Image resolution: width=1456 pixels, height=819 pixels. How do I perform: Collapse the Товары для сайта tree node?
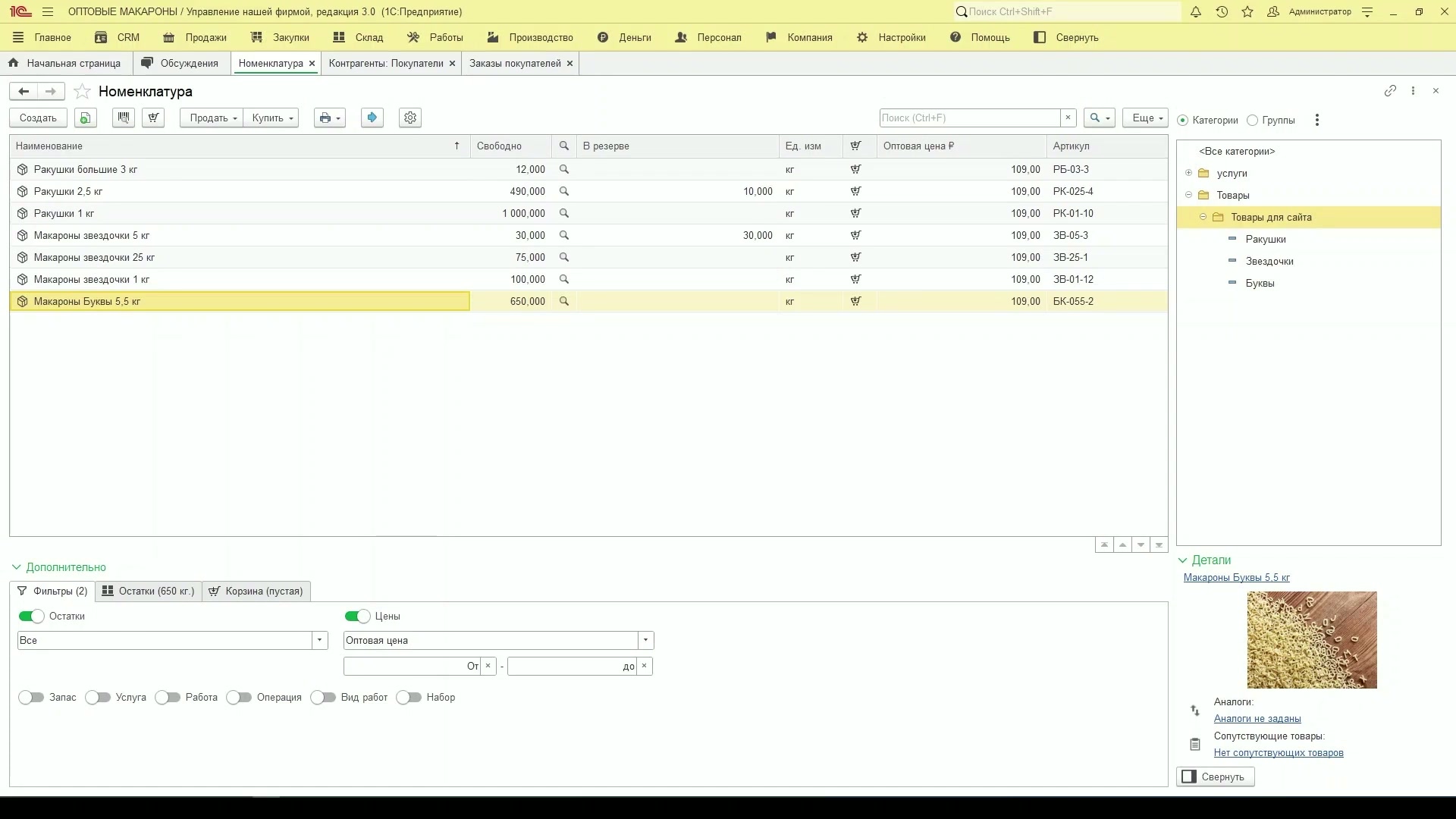point(1203,218)
